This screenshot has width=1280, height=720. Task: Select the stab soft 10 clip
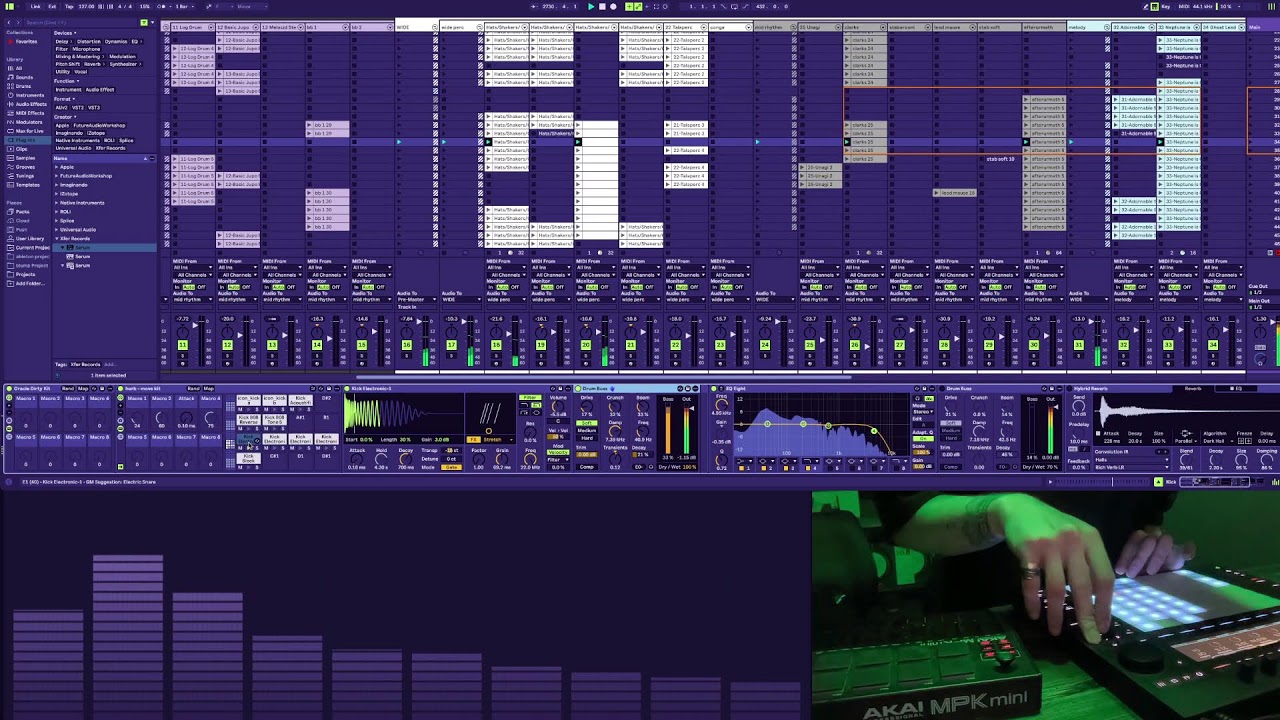(x=1001, y=159)
